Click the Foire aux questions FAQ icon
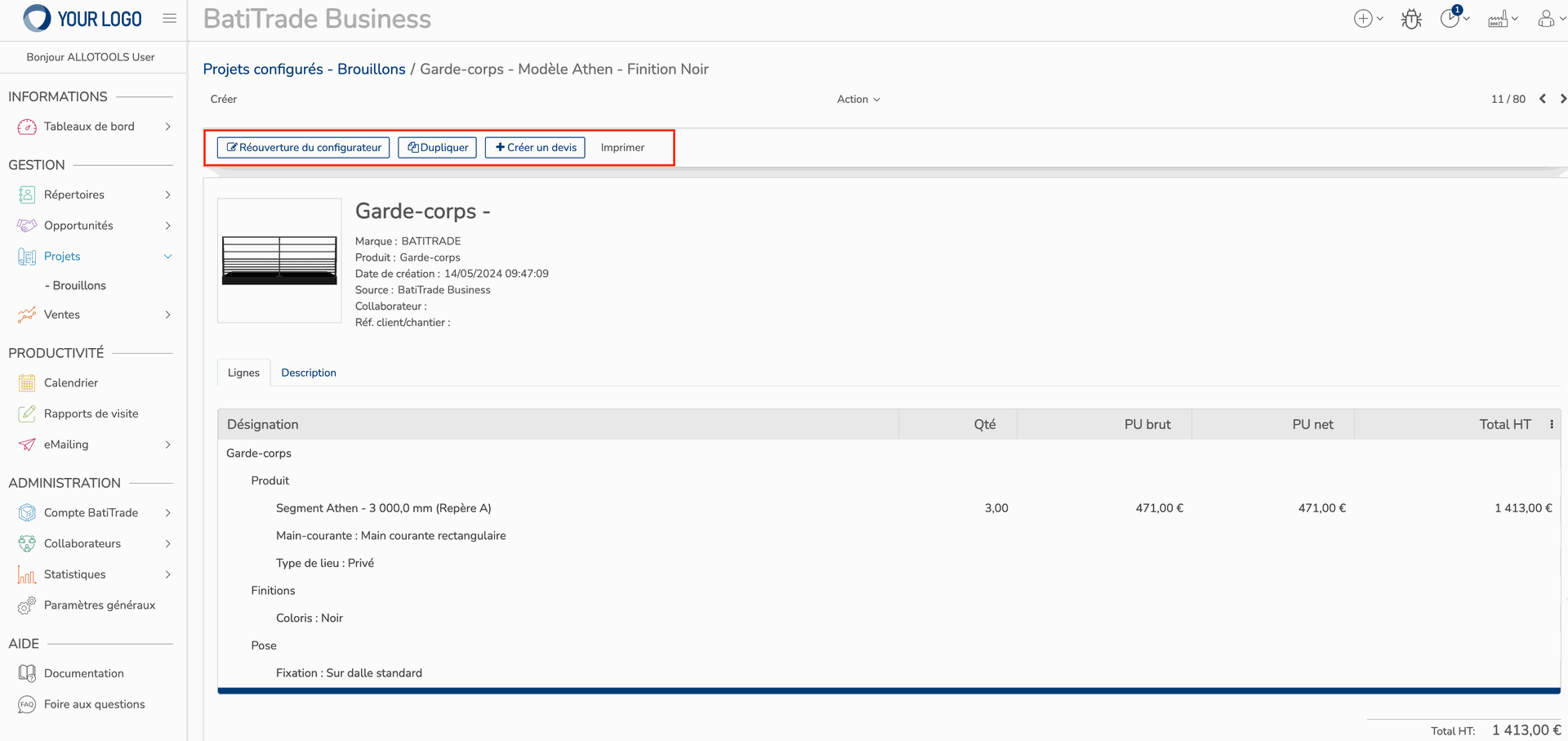This screenshot has height=741, width=1568. coord(27,704)
